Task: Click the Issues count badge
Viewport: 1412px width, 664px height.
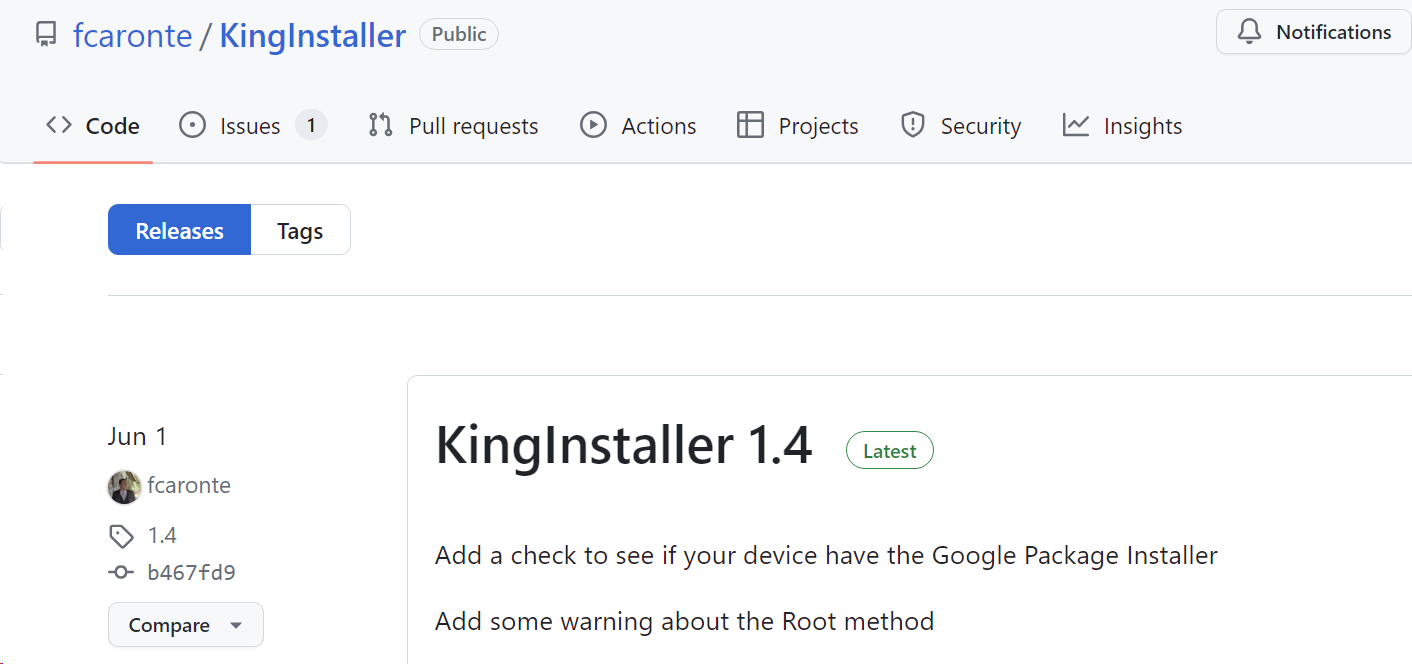Action: point(311,125)
